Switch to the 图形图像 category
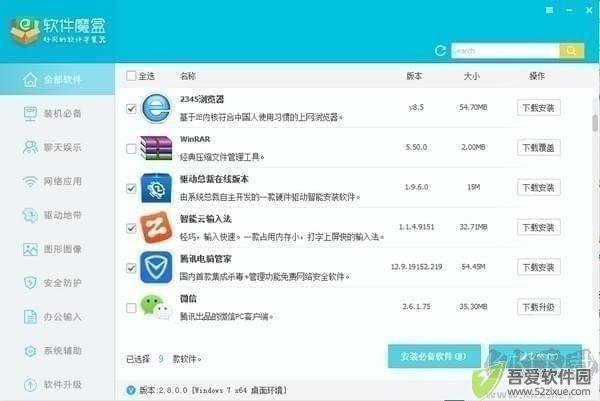The width and height of the screenshot is (600, 401). pyautogui.click(x=57, y=249)
